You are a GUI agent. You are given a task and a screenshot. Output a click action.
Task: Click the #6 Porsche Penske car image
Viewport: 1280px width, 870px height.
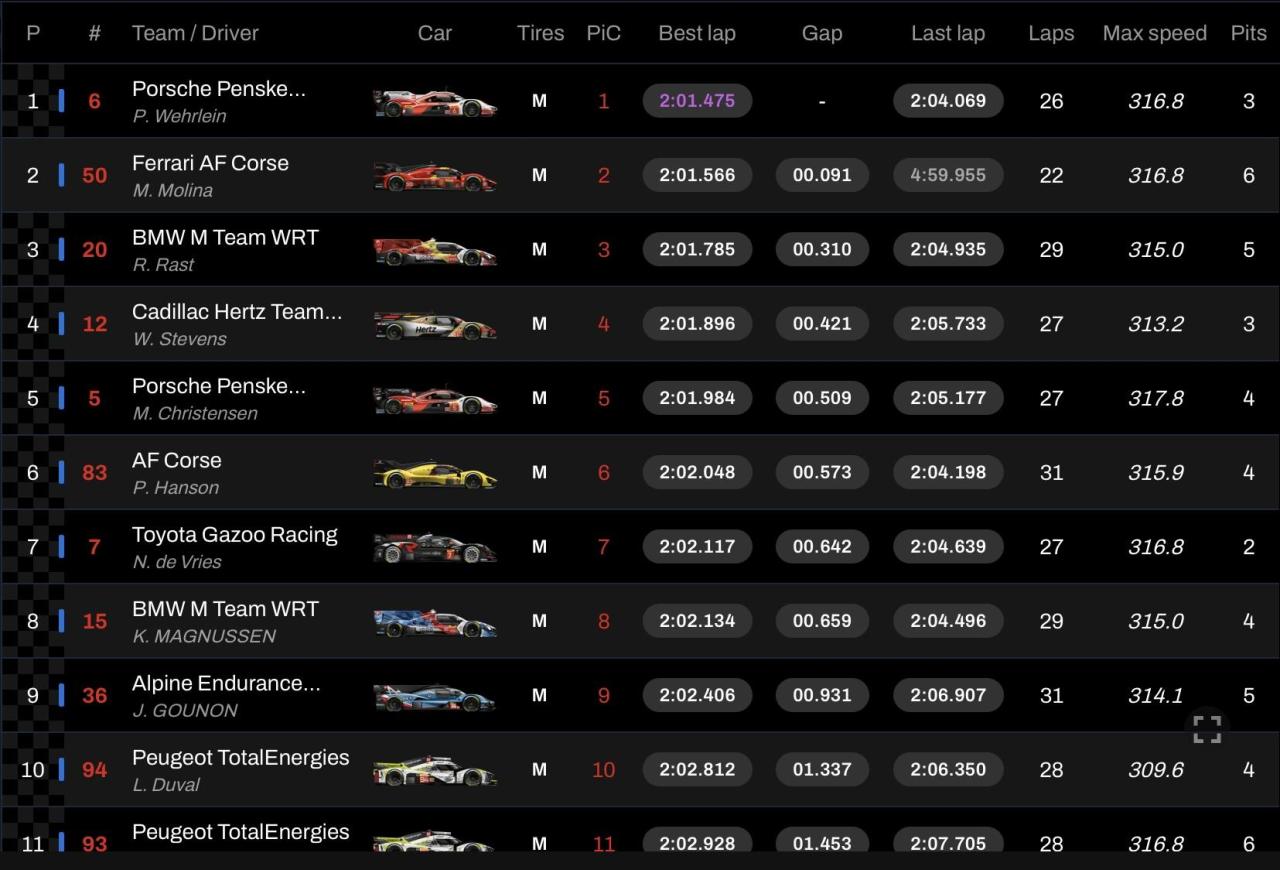[x=434, y=102]
